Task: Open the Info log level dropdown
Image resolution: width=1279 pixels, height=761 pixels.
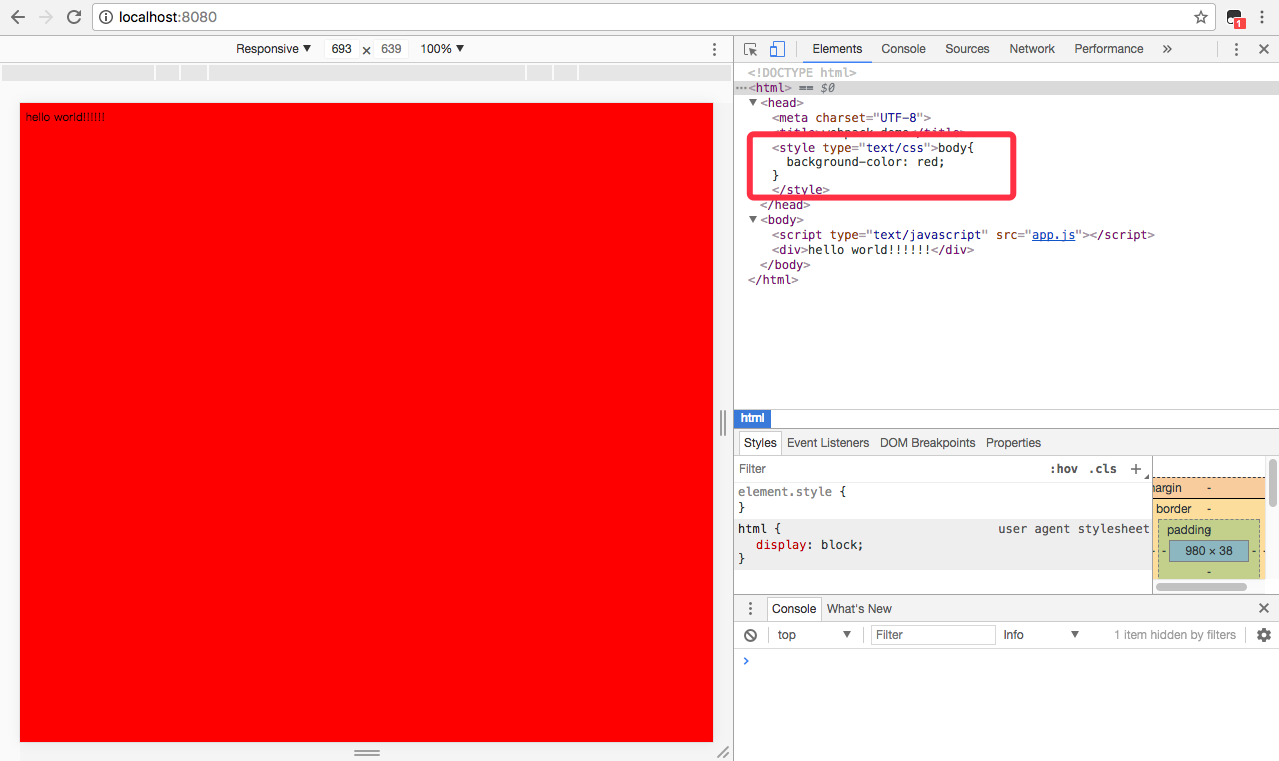Action: (1041, 635)
